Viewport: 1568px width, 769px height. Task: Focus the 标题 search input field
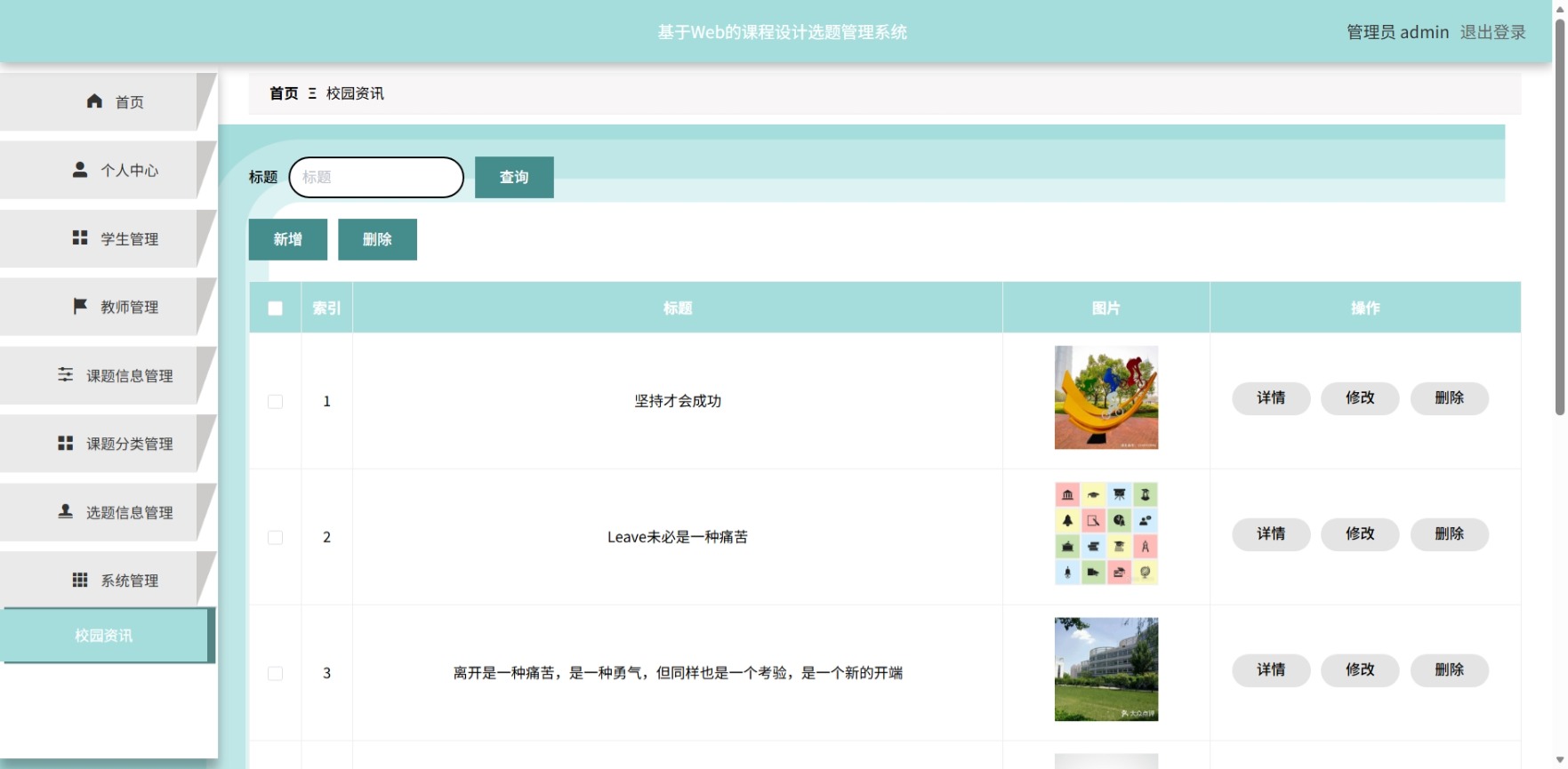click(376, 177)
